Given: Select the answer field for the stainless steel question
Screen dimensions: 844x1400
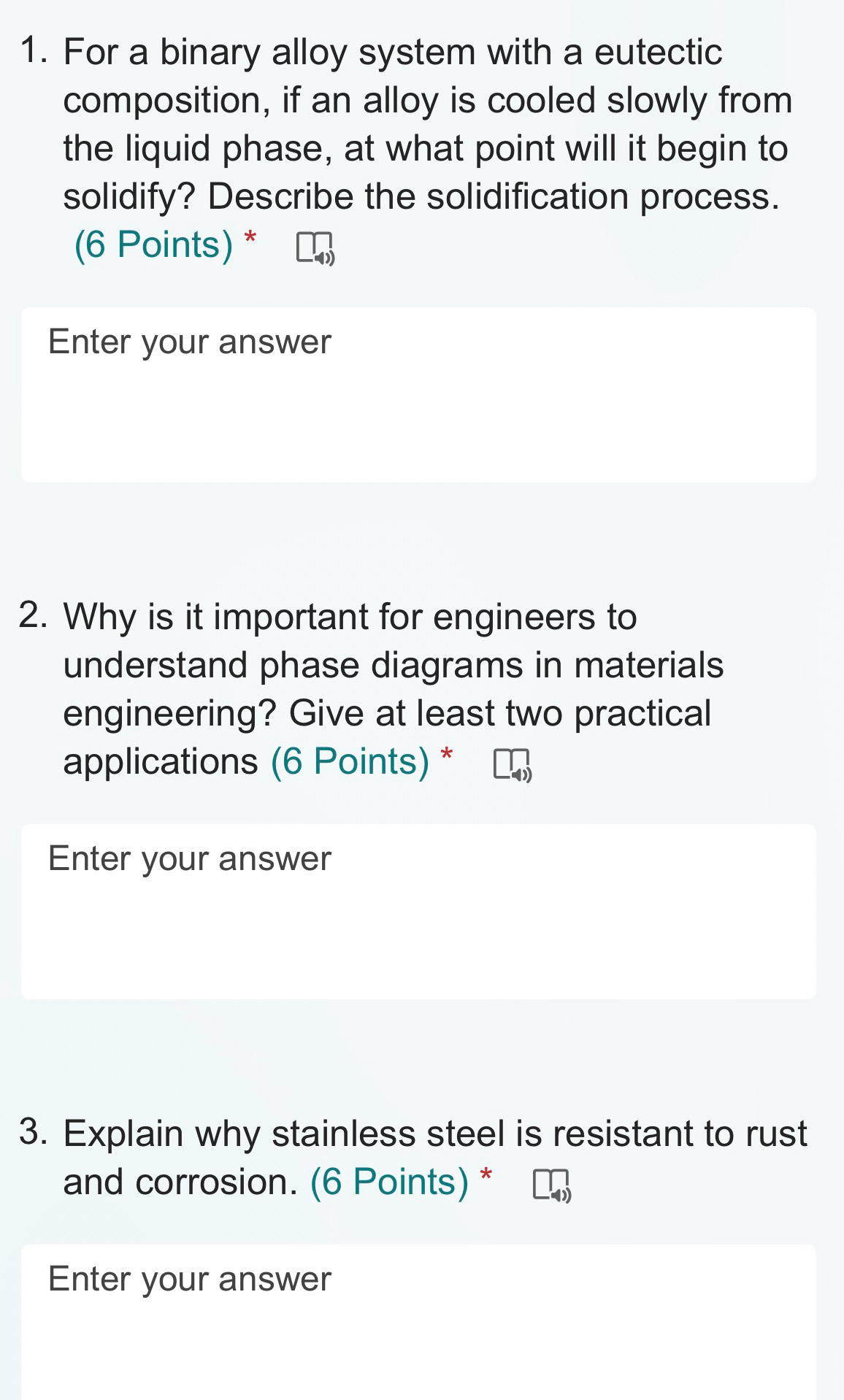Looking at the screenshot, I should (x=418, y=1321).
